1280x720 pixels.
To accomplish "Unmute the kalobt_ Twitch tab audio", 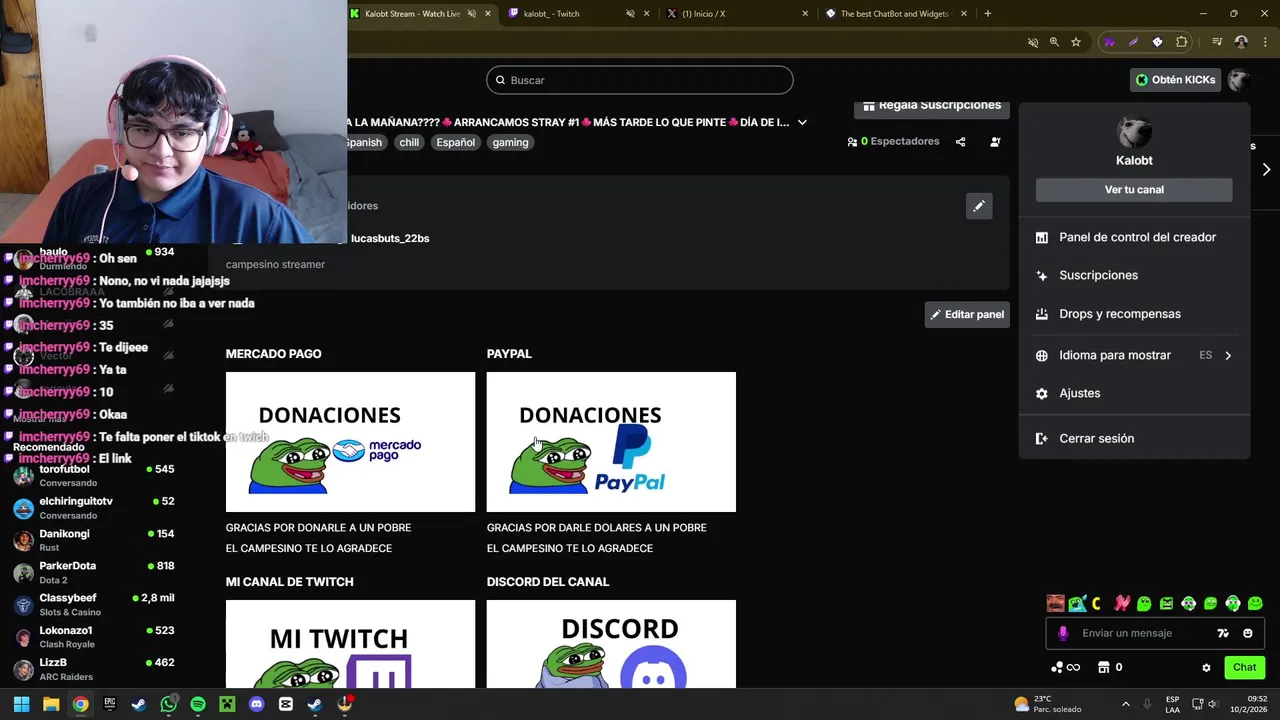I will (x=630, y=14).
